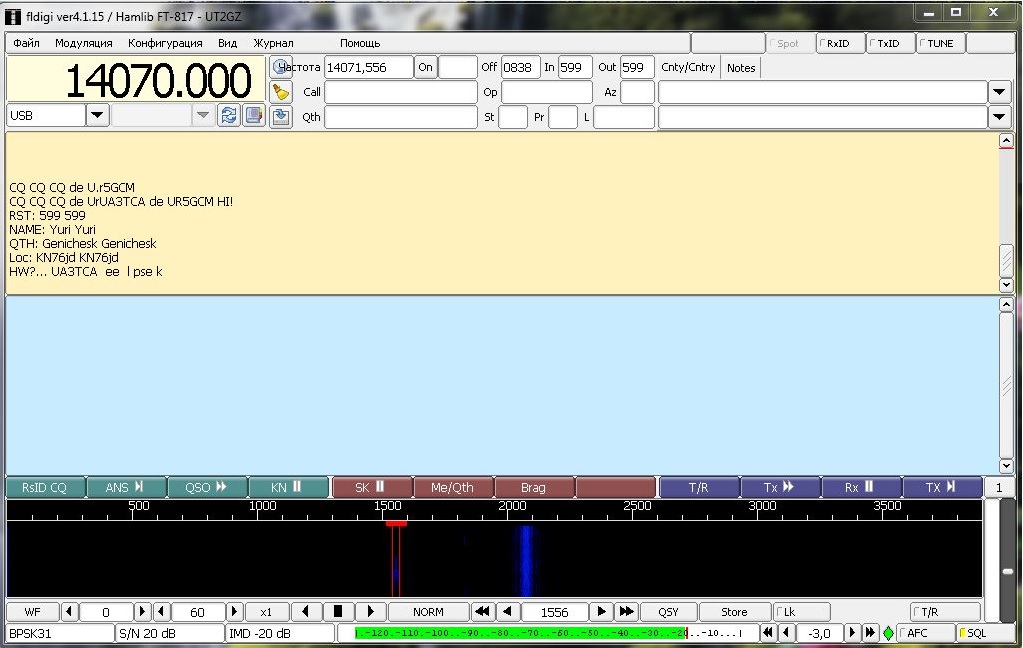
Task: Click the QSY button
Action: [x=668, y=612]
